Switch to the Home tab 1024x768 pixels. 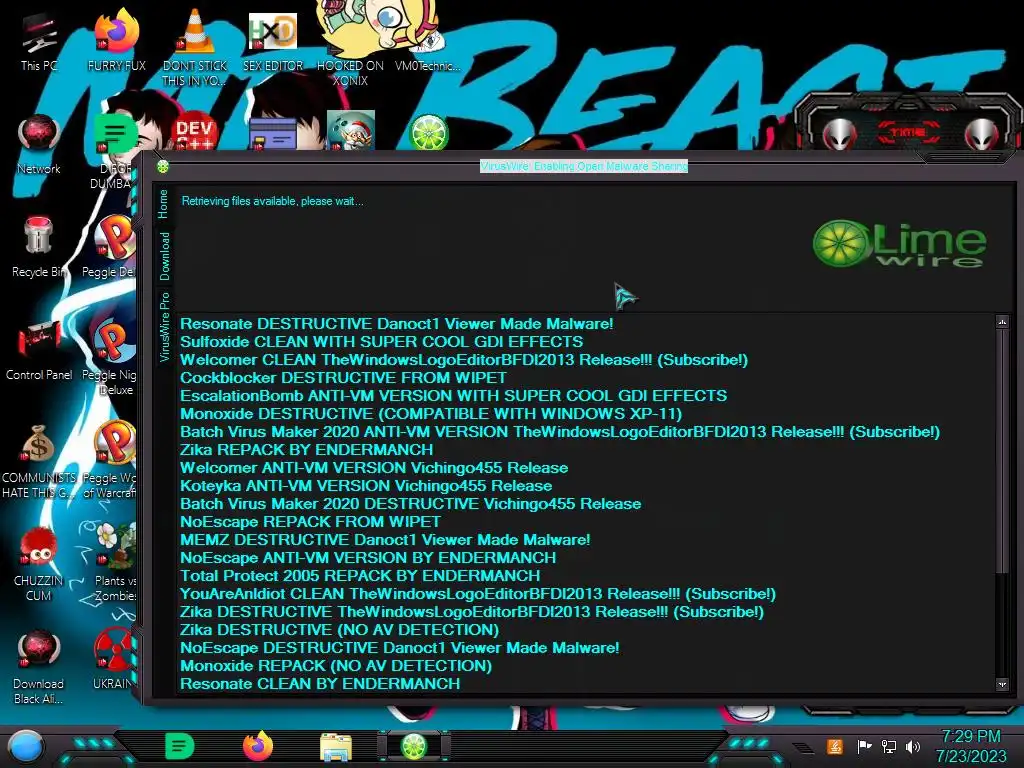click(163, 204)
